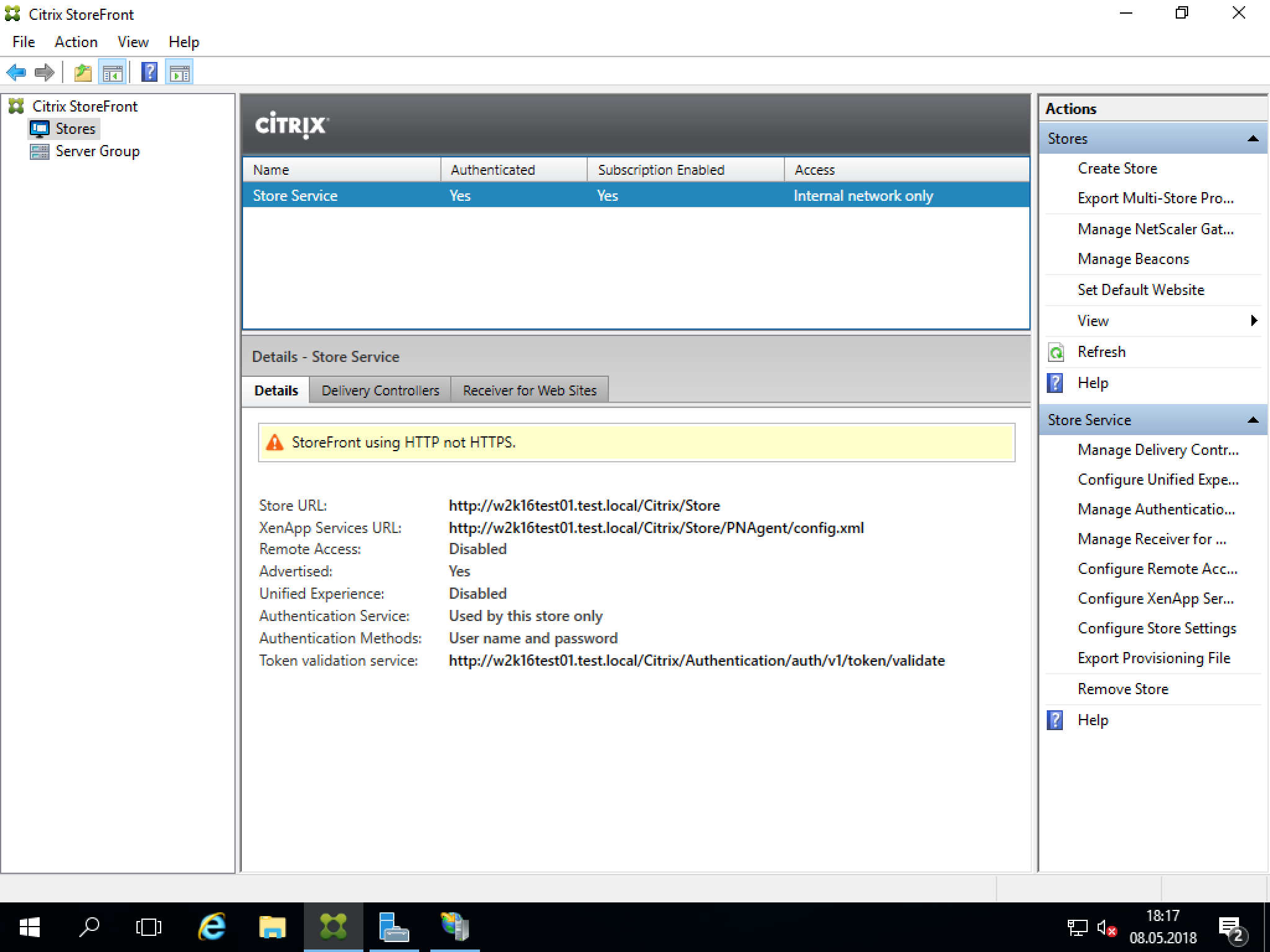Select the Store Service row
This screenshot has height=952, width=1270.
pyautogui.click(x=295, y=196)
